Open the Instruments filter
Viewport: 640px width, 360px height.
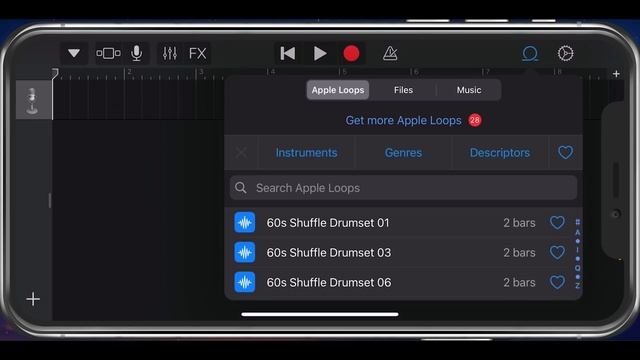click(x=306, y=153)
